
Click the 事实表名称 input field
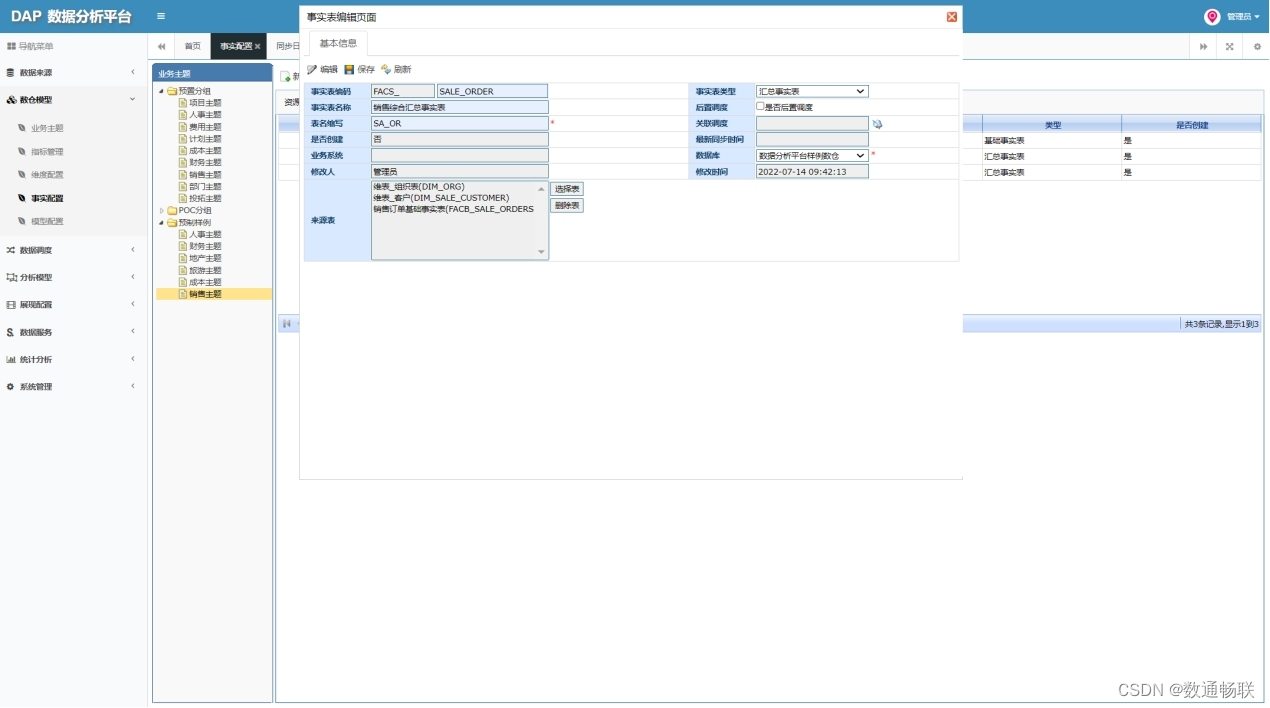click(x=460, y=107)
